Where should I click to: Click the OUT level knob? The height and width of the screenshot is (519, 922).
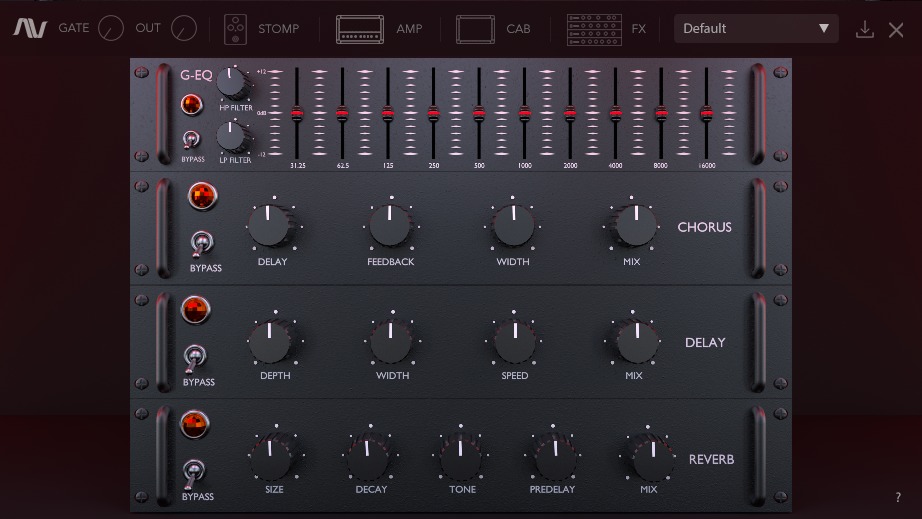[184, 28]
